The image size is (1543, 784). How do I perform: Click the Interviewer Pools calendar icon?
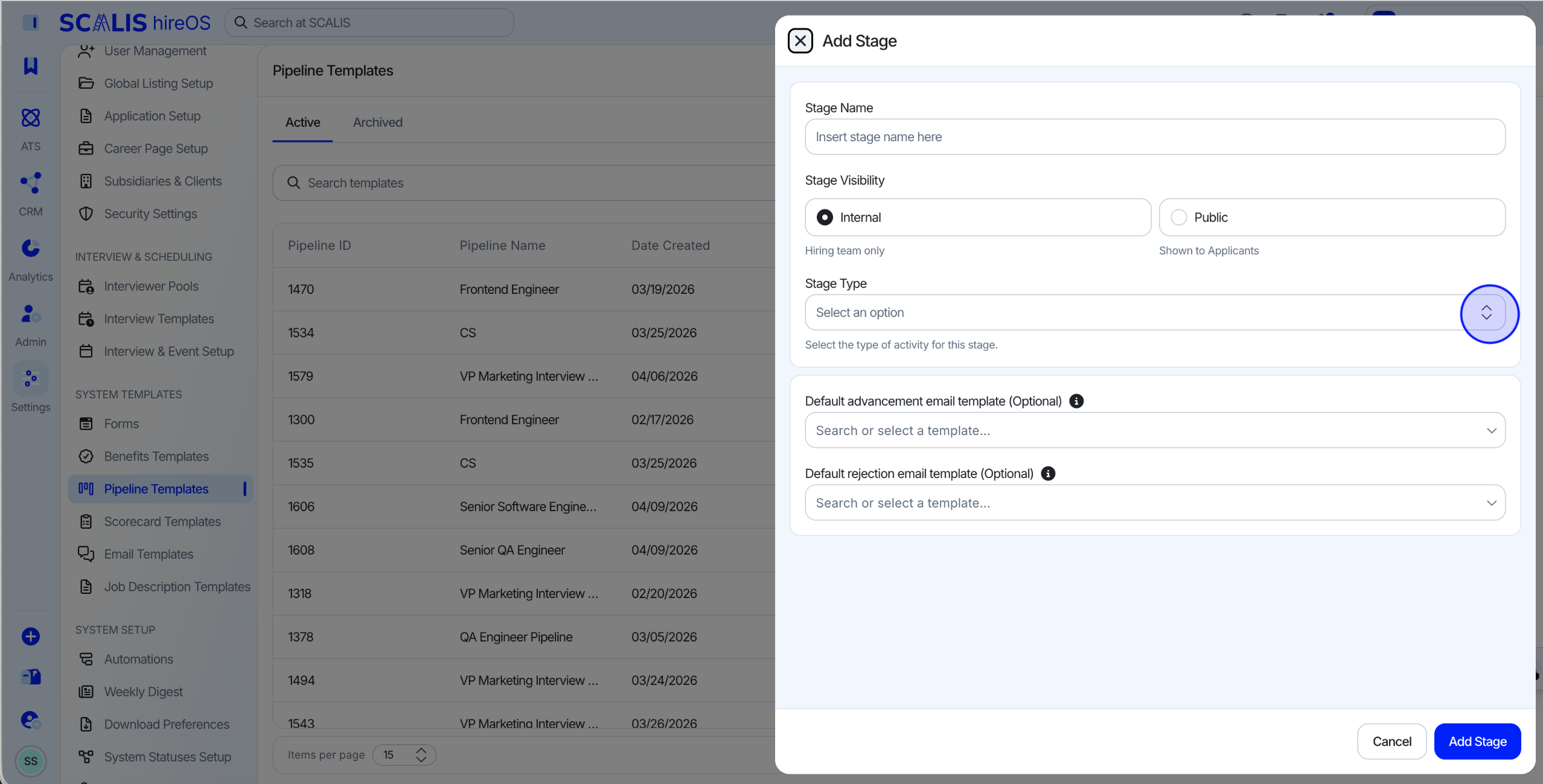coord(86,286)
